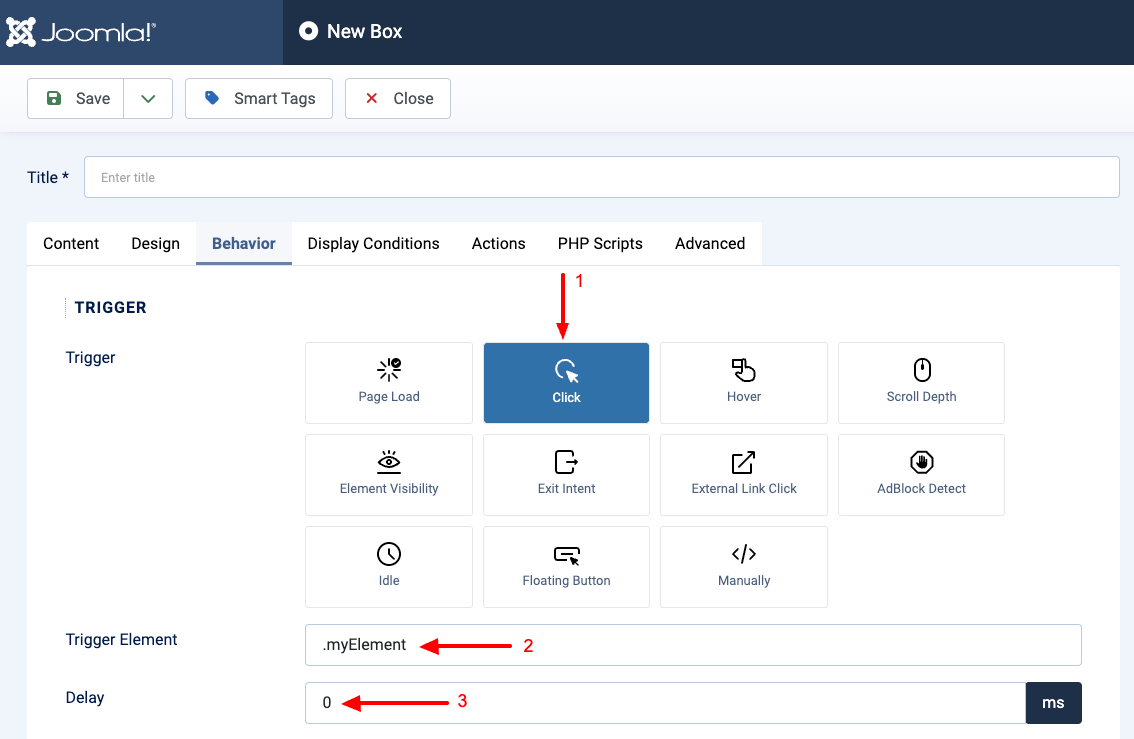Click the Joomla logo
The image size is (1134, 739).
tap(81, 32)
